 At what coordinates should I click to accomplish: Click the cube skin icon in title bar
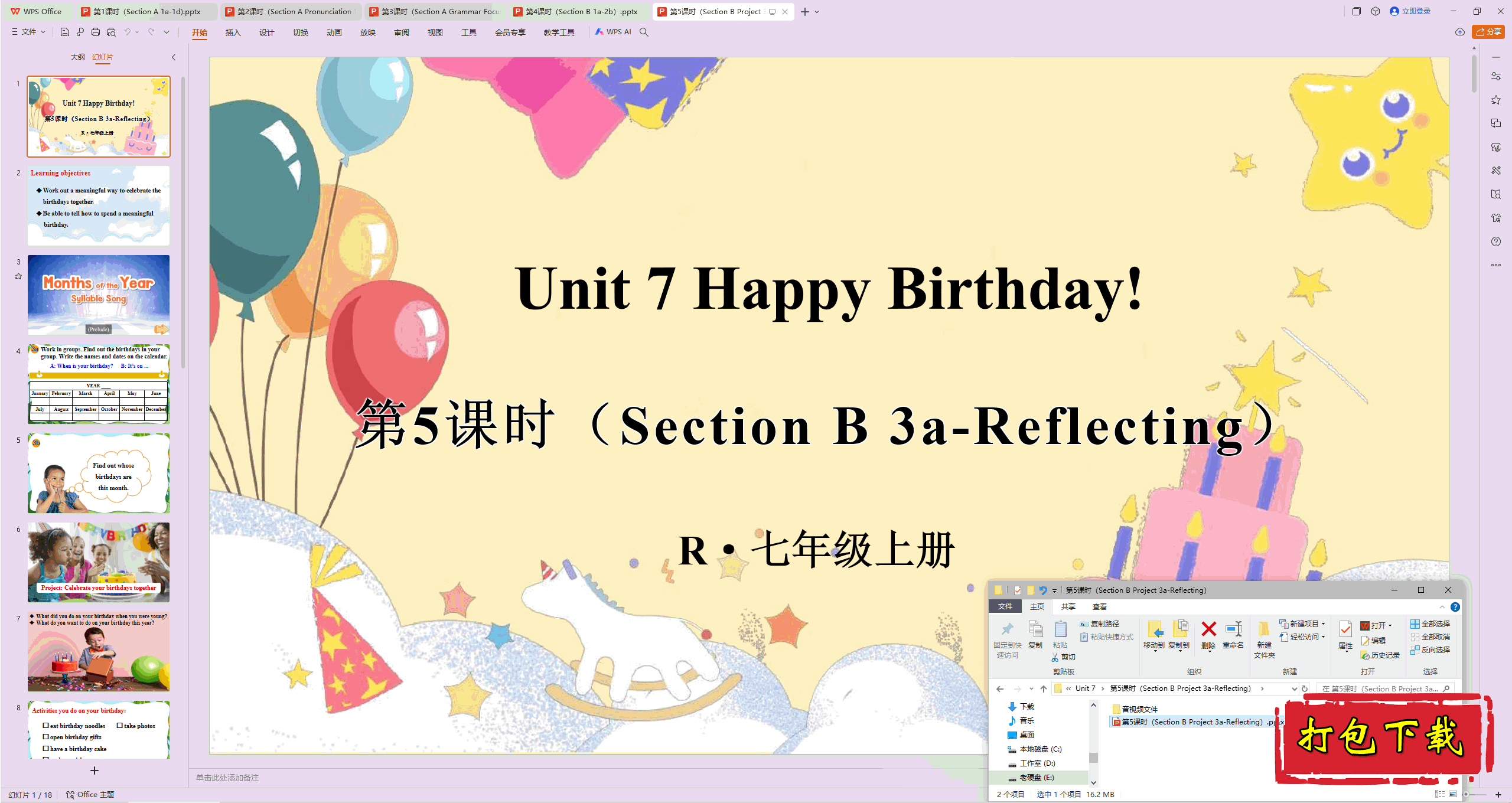click(1376, 11)
